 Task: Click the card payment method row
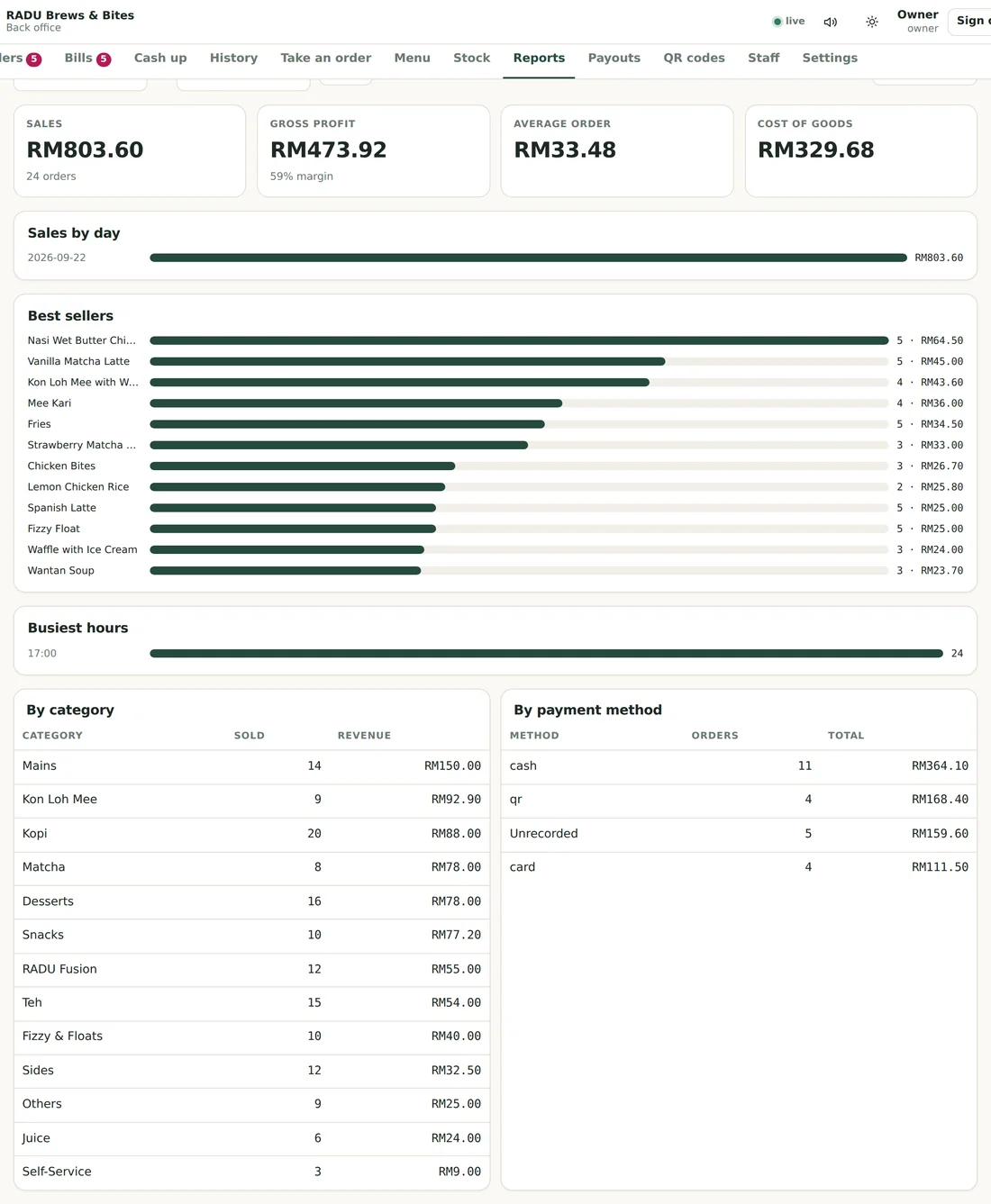[739, 867]
